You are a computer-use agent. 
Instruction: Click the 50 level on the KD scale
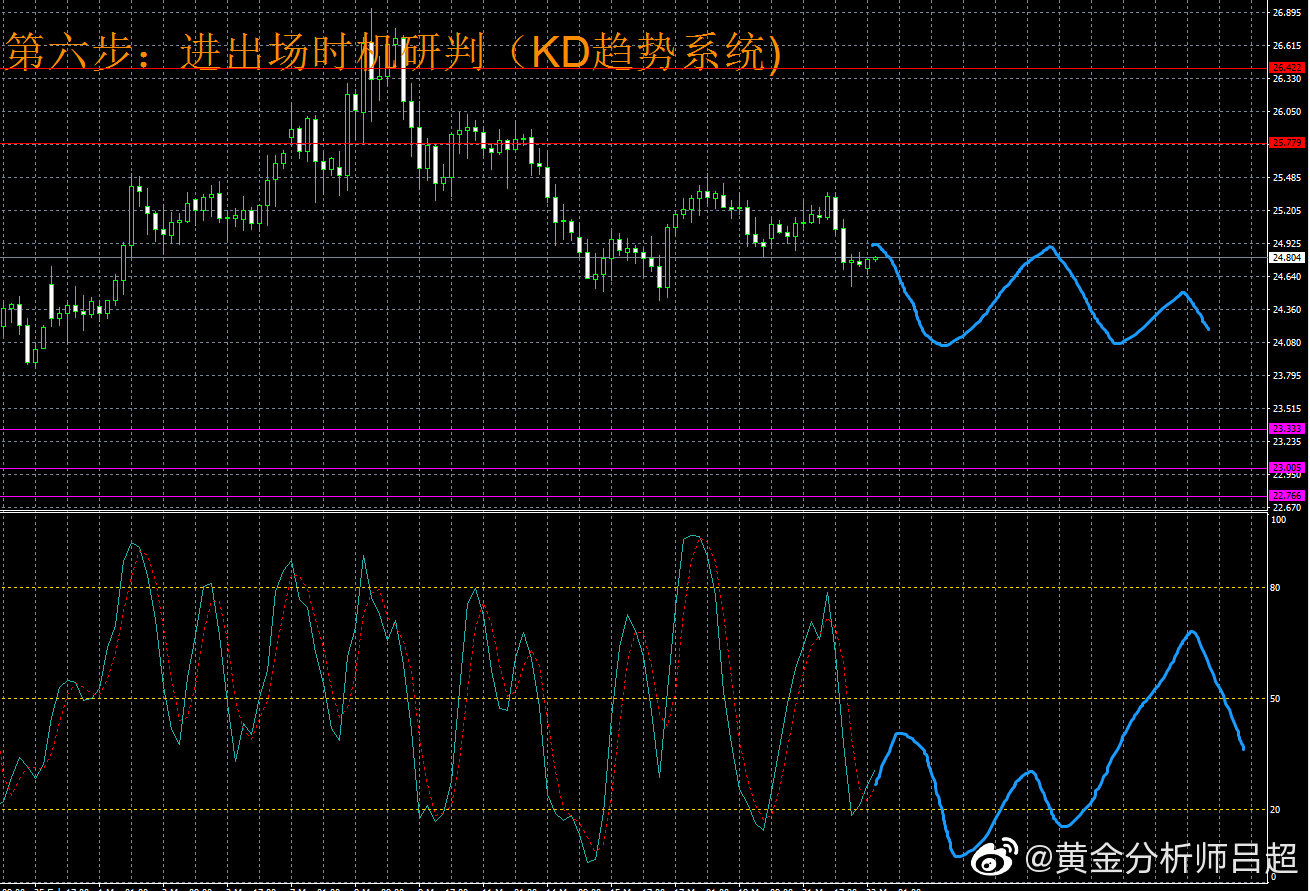point(1275,698)
